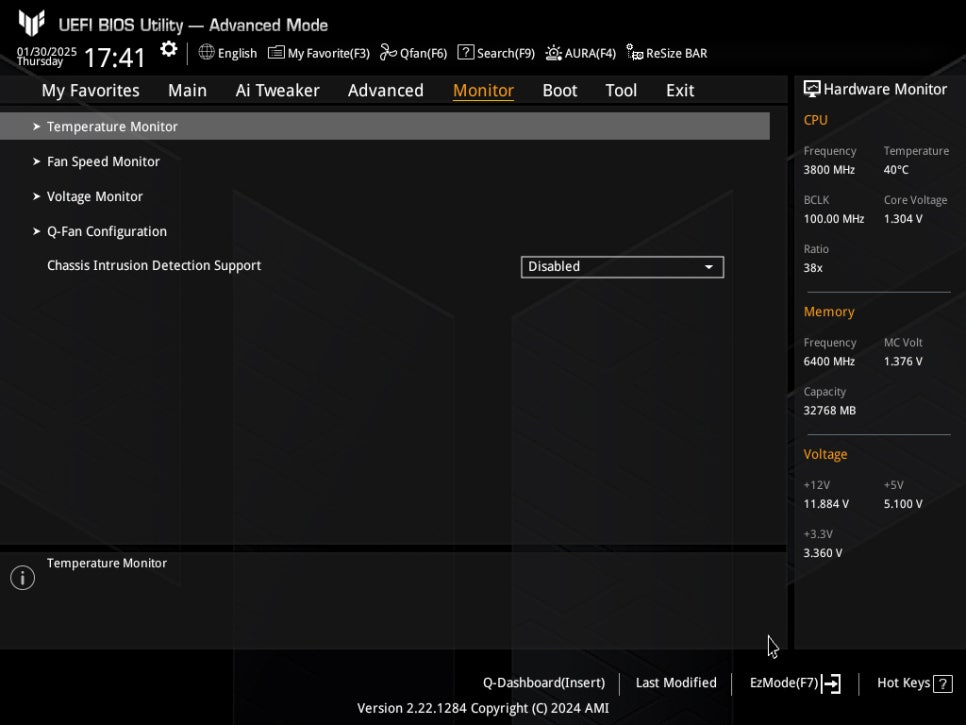This screenshot has width=966, height=725.
Task: Select the Monitor tab
Action: pyautogui.click(x=483, y=91)
